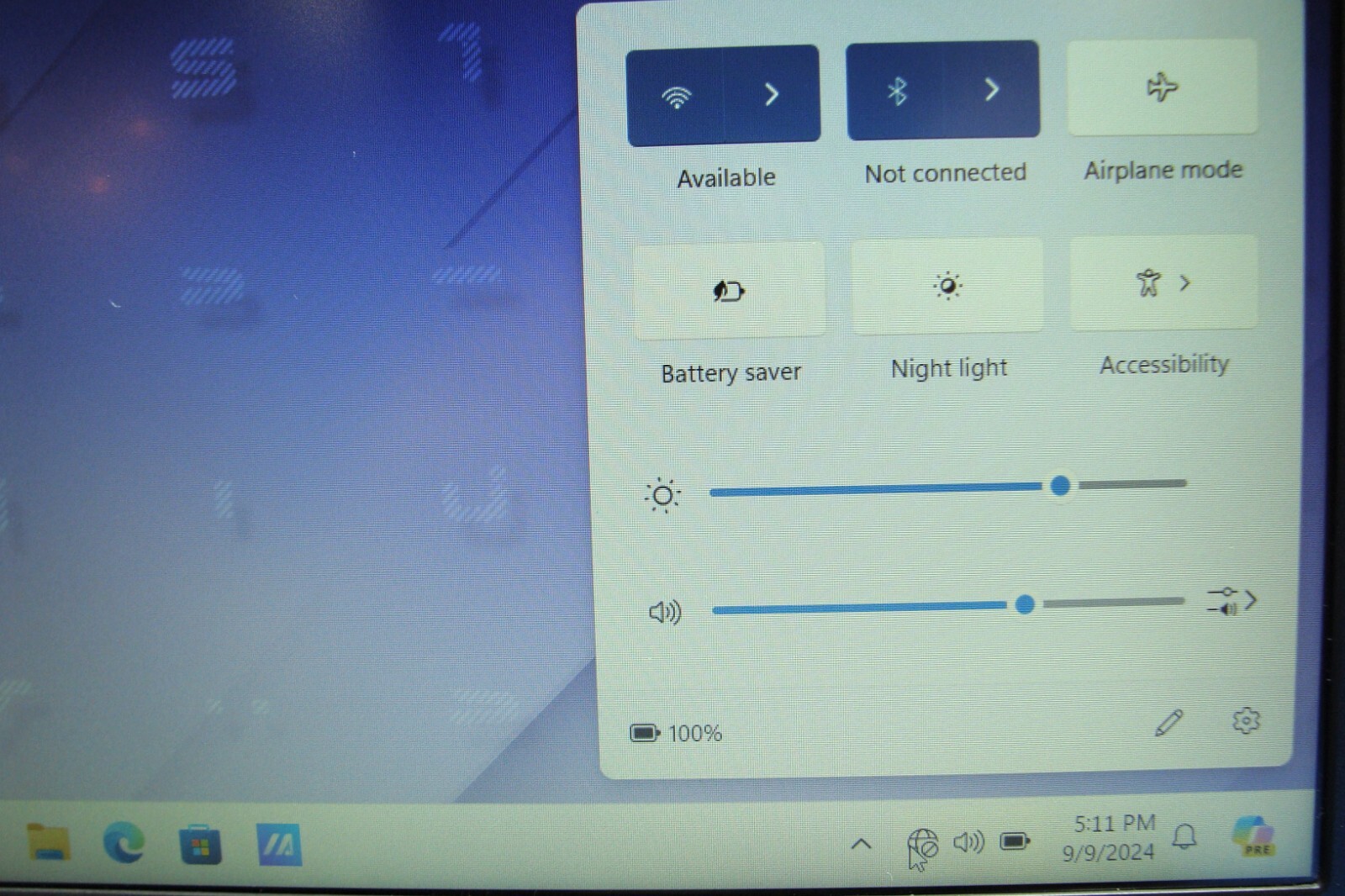This screenshot has height=896, width=1345.
Task: Launch Microsoft Edge from the taskbar
Action: click(124, 842)
